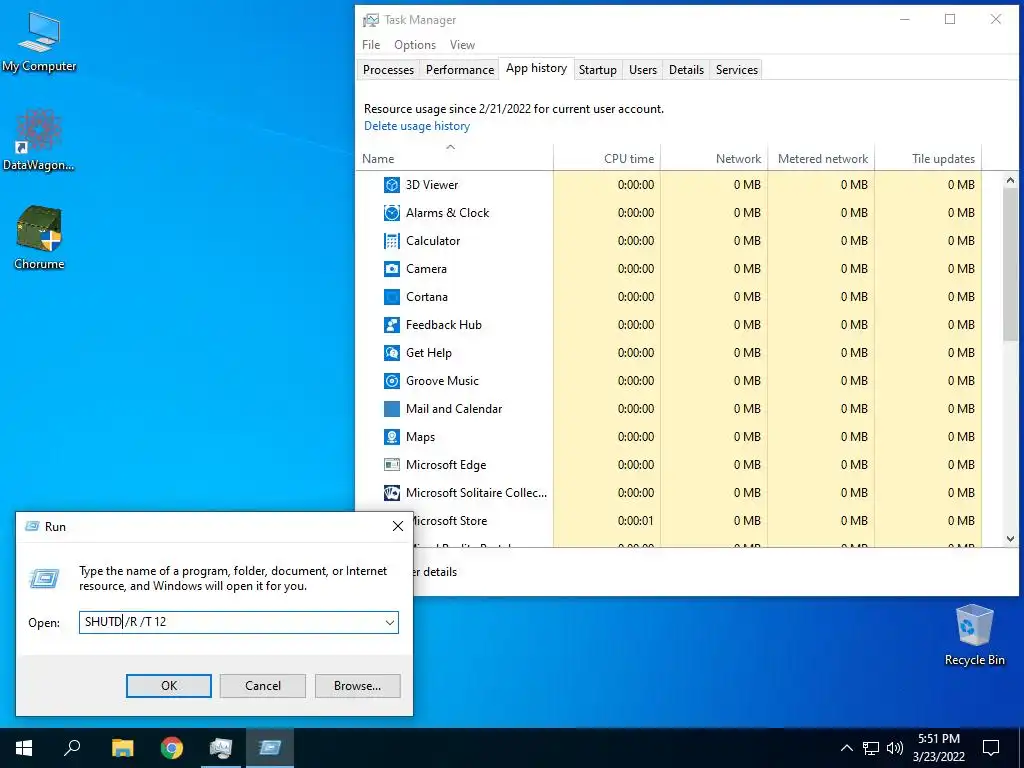Switch to the Performance tab
1024x768 pixels.
[460, 70]
